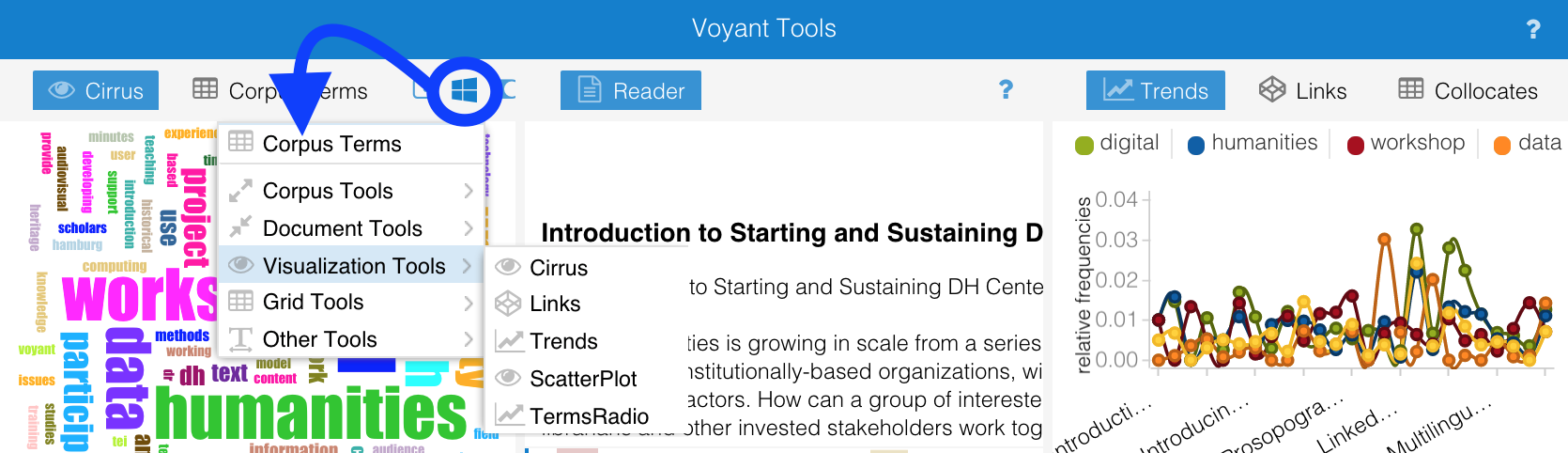
Task: Open the Collocates tab
Action: pyautogui.click(x=1468, y=91)
